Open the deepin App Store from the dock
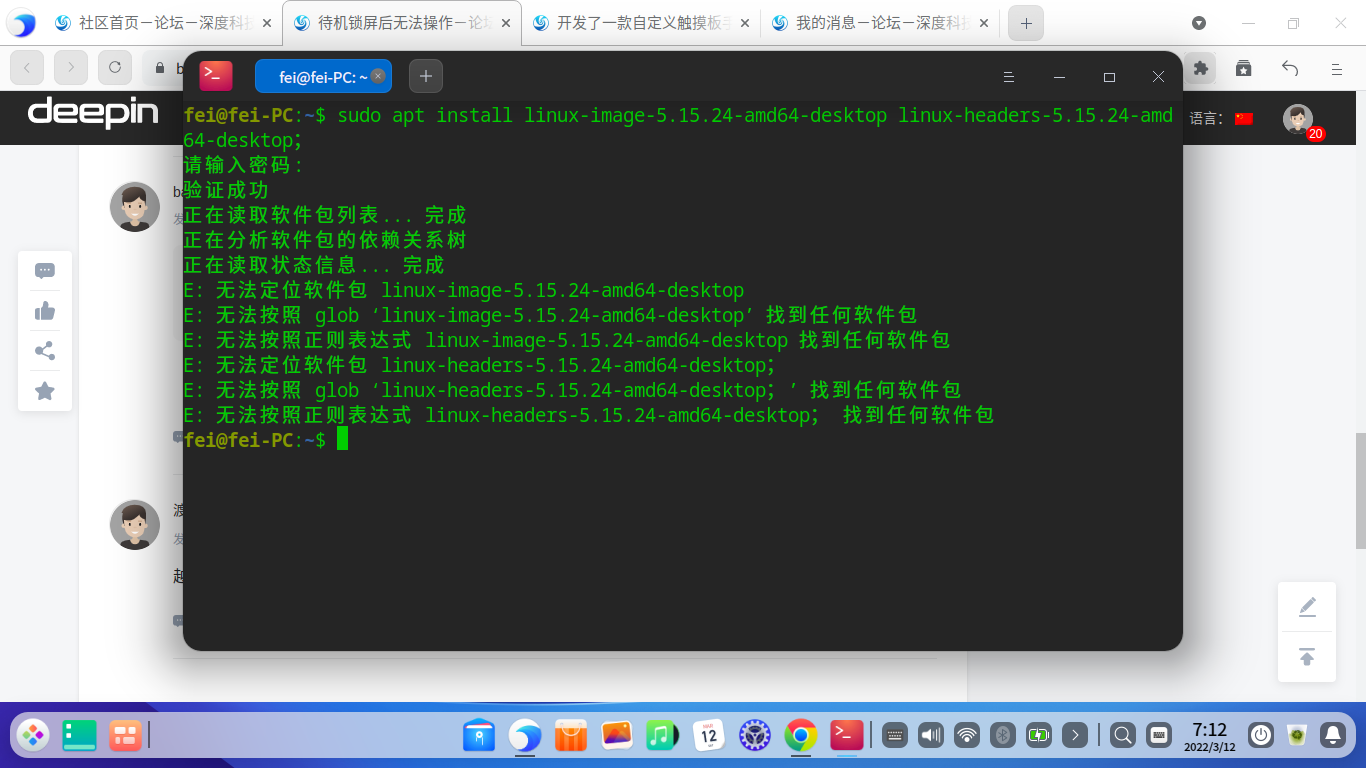Screen dimensions: 1366x768 [570, 735]
